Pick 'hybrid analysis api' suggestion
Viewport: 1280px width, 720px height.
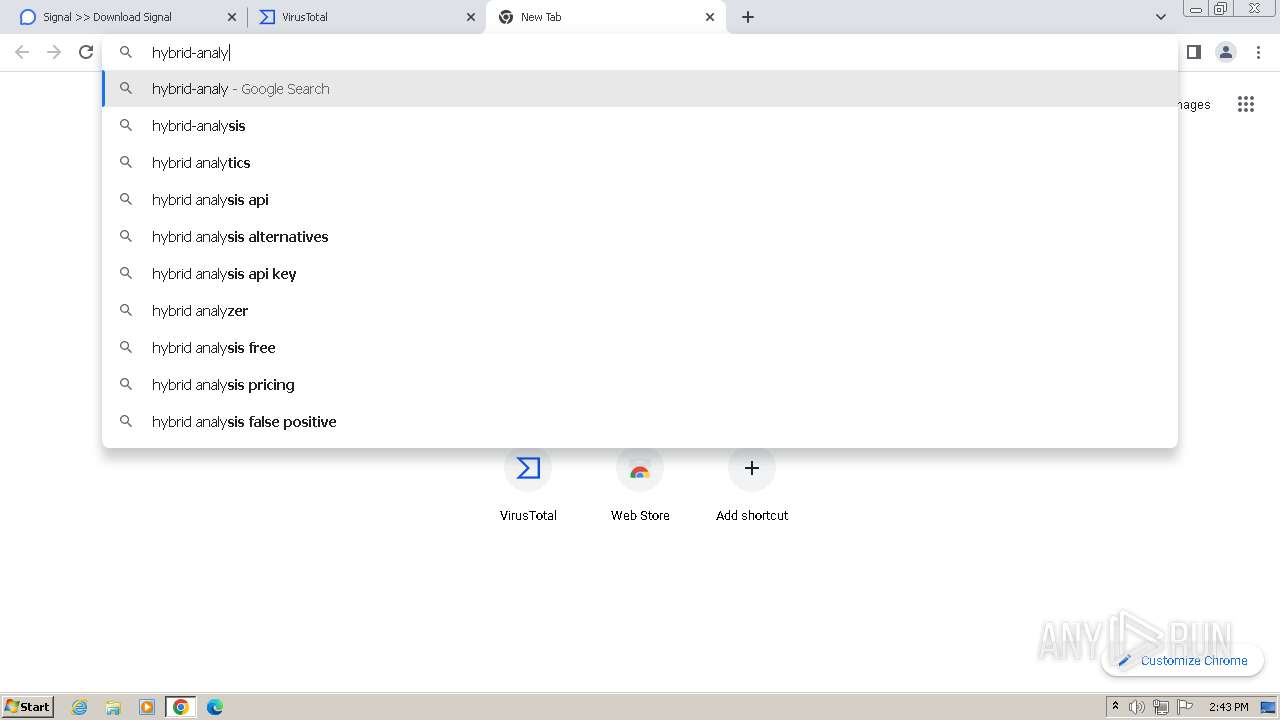pyautogui.click(x=640, y=200)
